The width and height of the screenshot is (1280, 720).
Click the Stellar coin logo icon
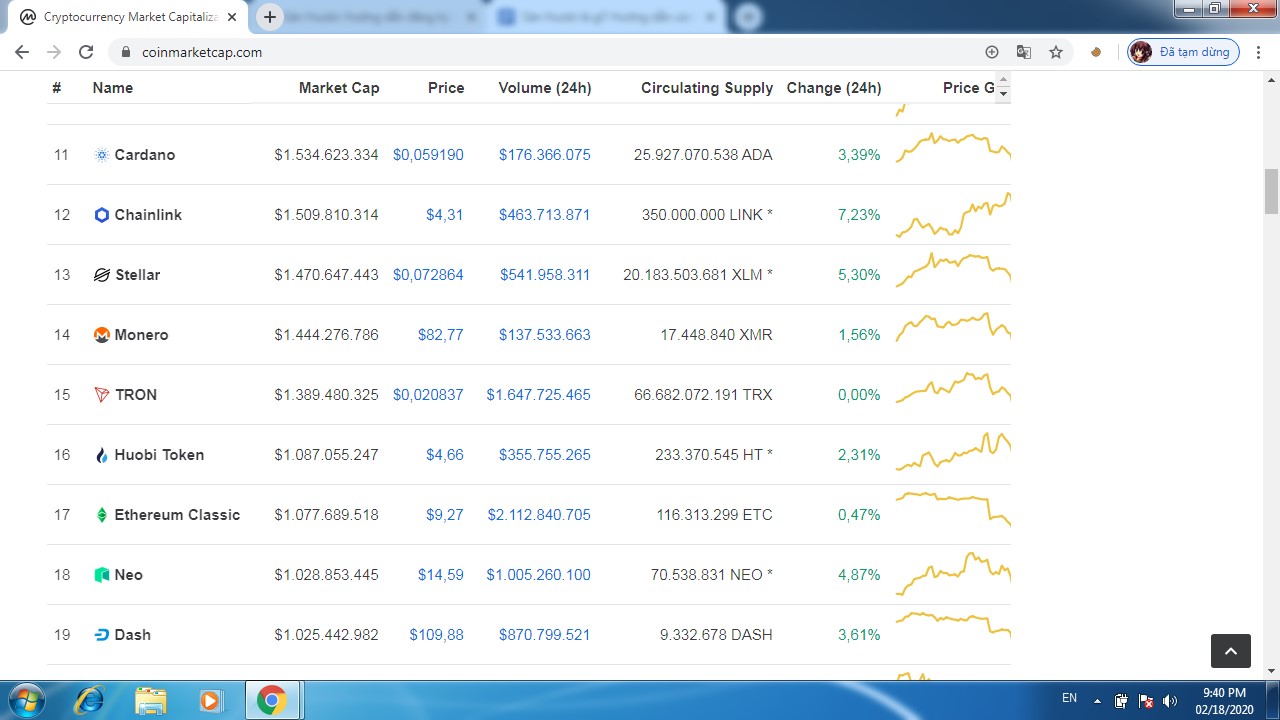[x=101, y=275]
